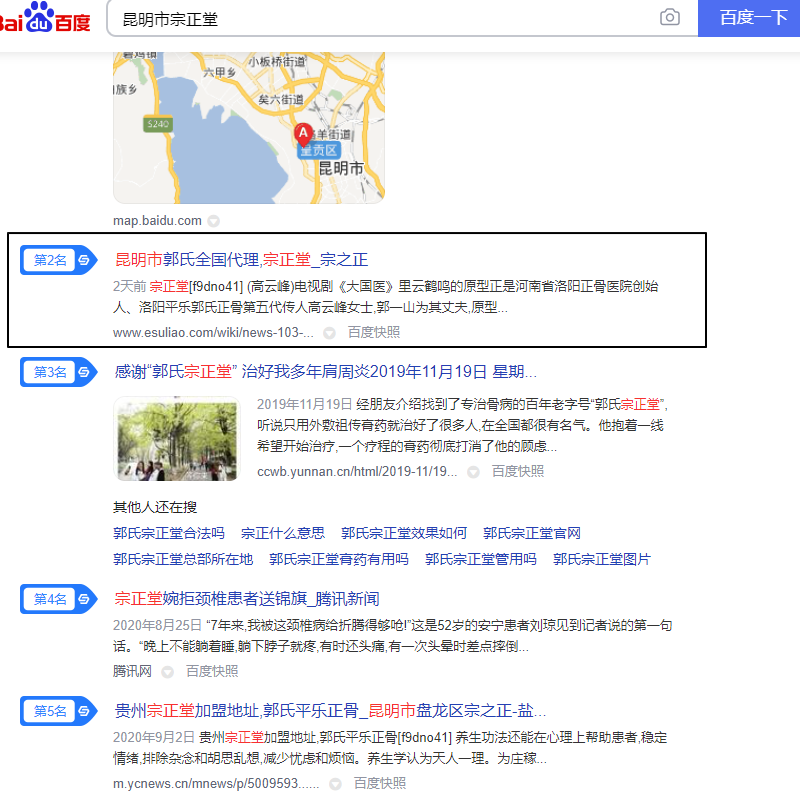Open 百度快照 for esuliao.com result
This screenshot has height=800, width=800.
click(374, 333)
